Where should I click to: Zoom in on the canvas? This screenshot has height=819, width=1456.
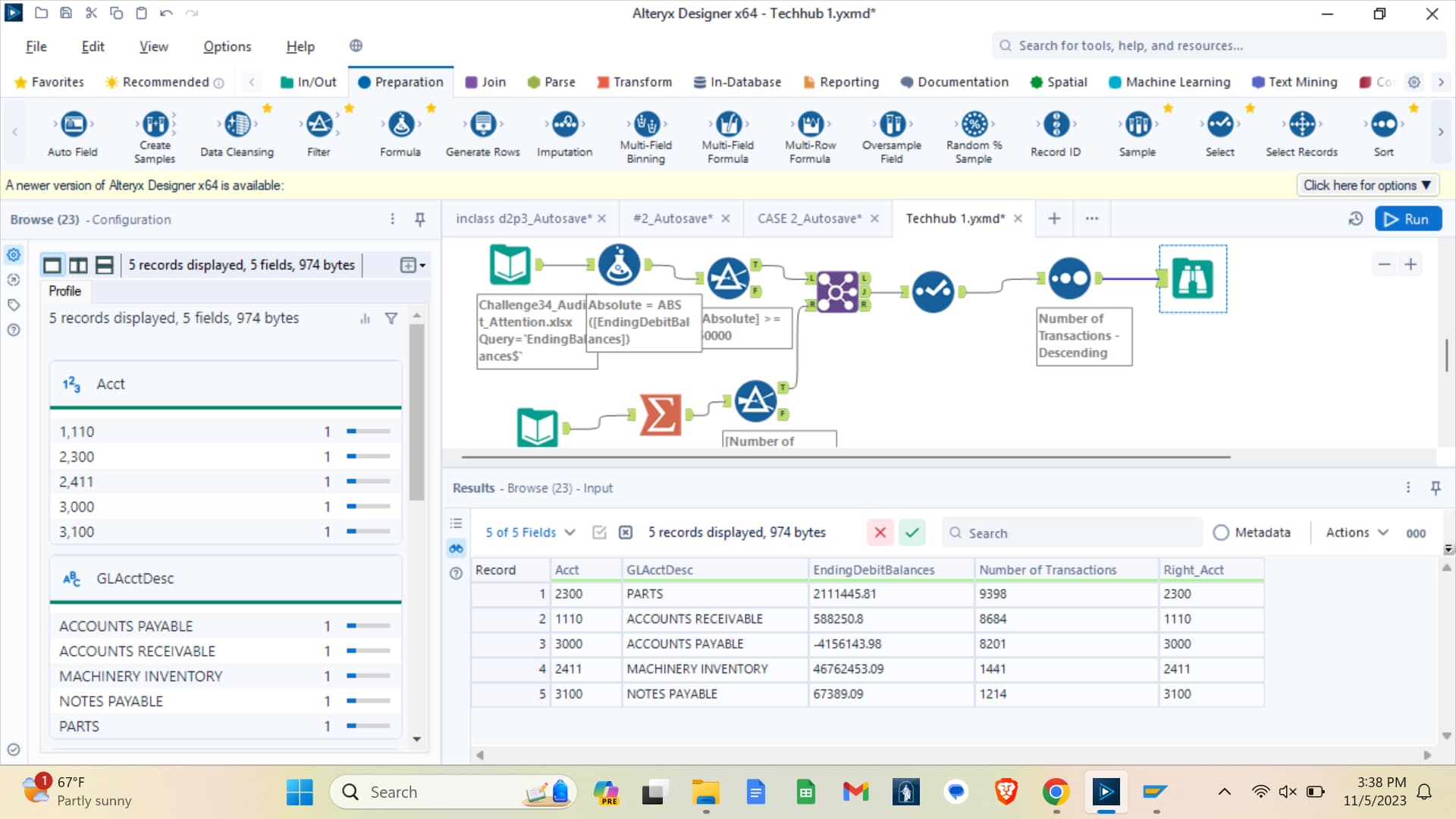click(1410, 265)
